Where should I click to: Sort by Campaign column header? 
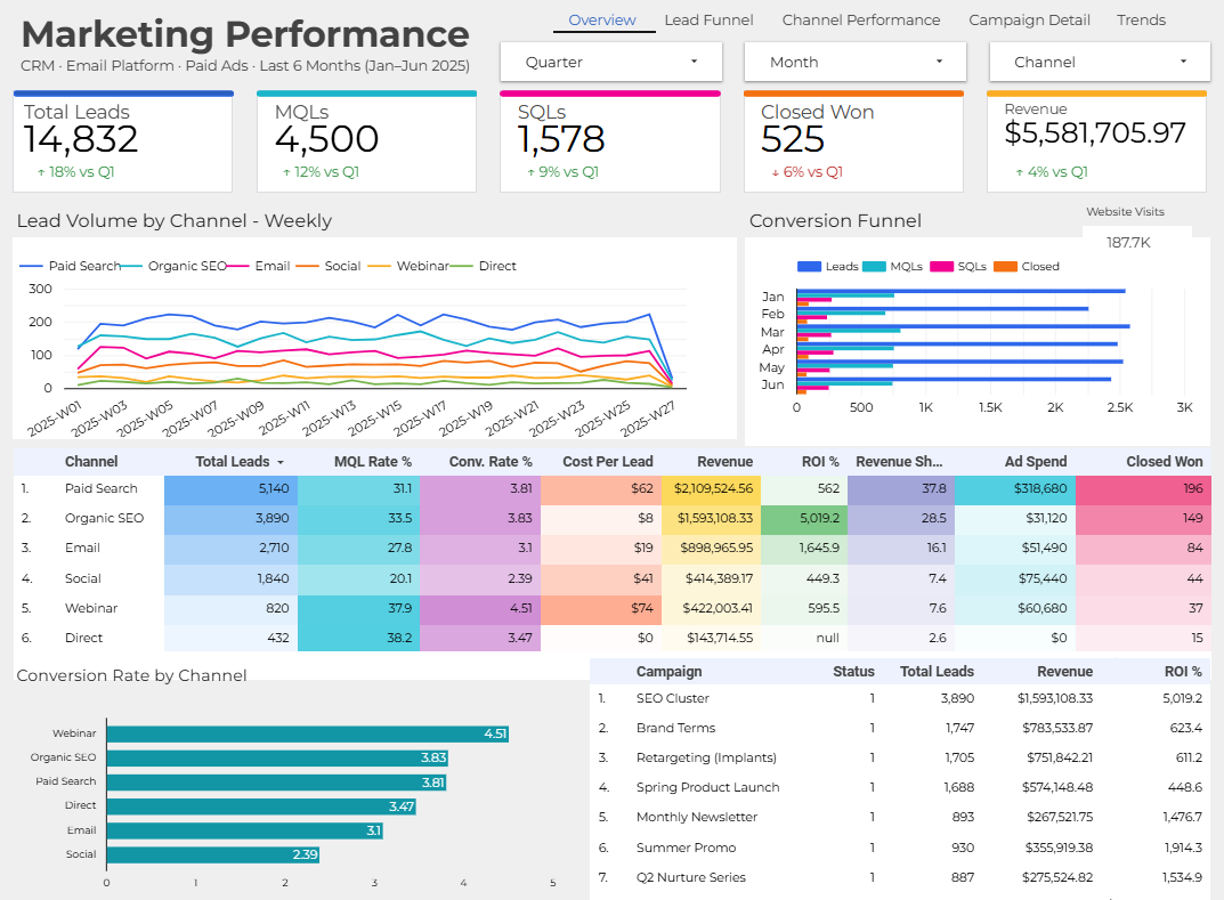pyautogui.click(x=669, y=672)
